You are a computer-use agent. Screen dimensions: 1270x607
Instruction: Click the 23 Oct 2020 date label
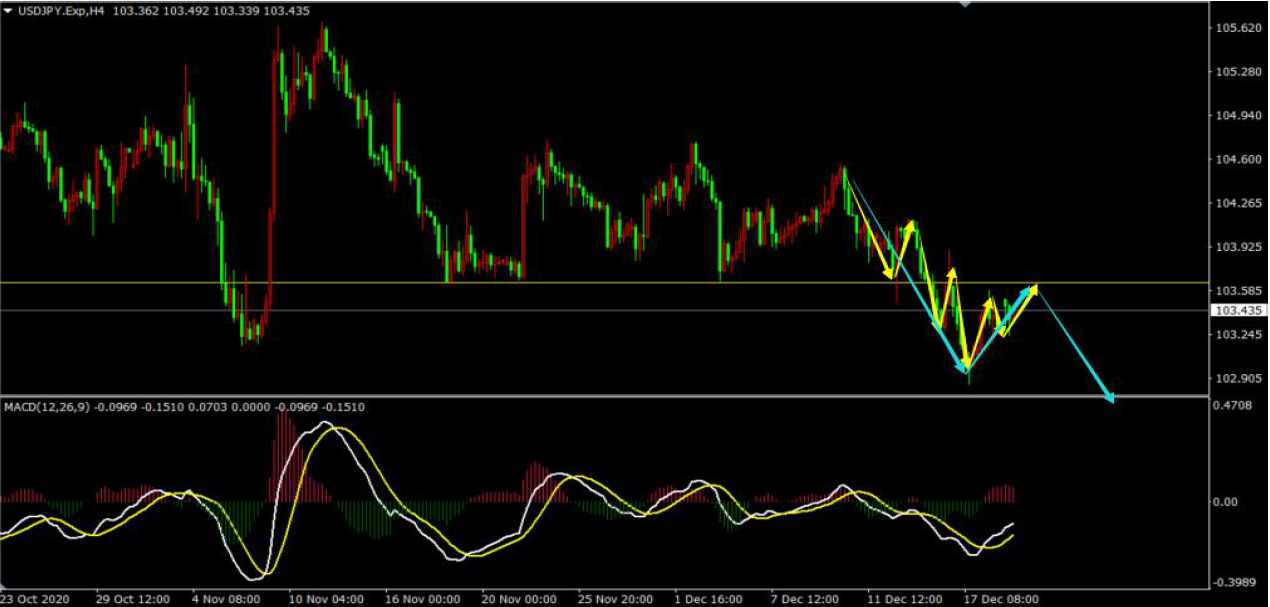[x=36, y=599]
